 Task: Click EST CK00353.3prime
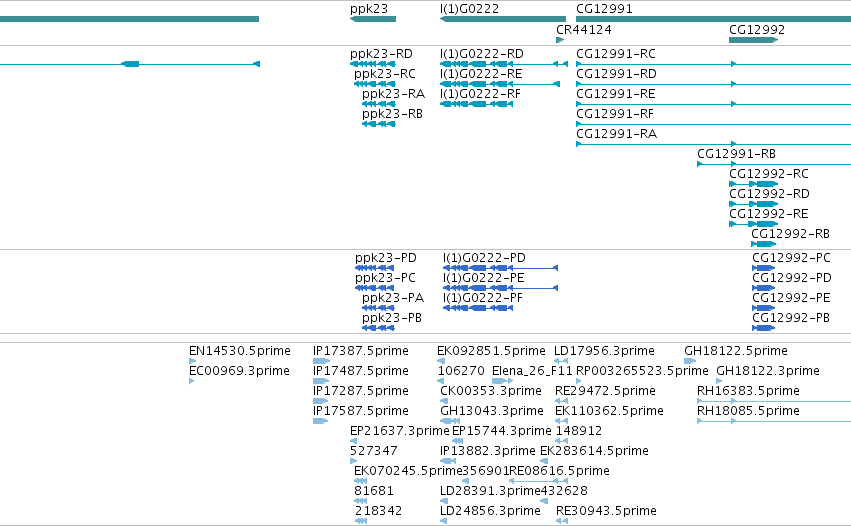click(444, 401)
